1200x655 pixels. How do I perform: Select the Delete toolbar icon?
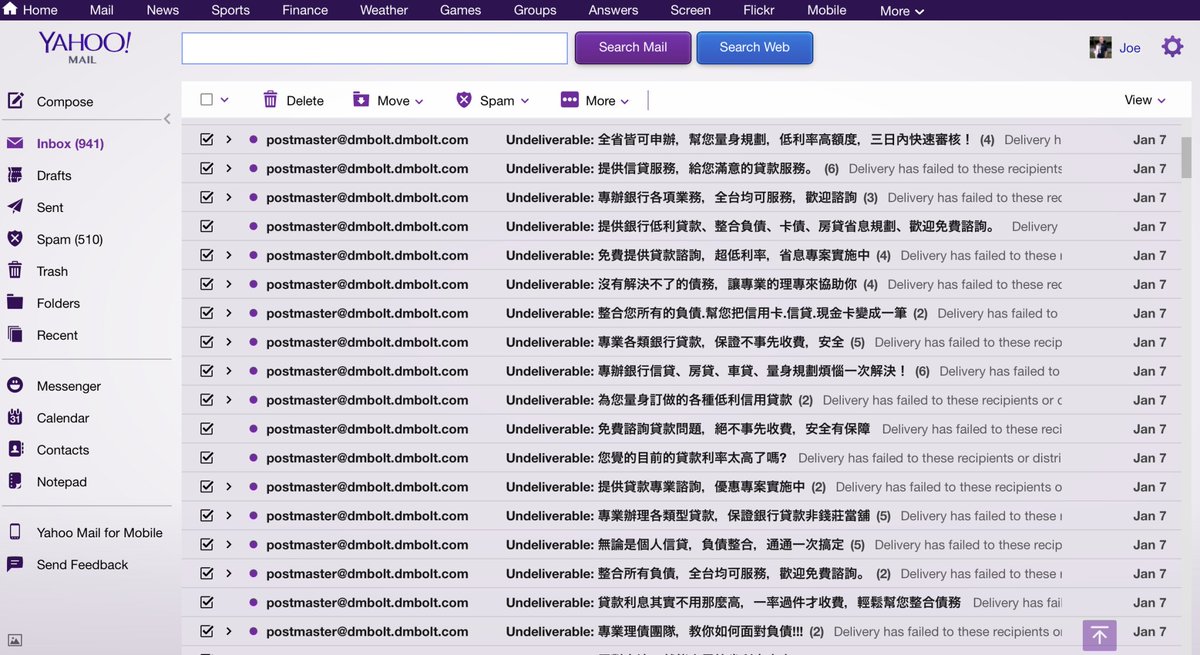click(x=293, y=100)
